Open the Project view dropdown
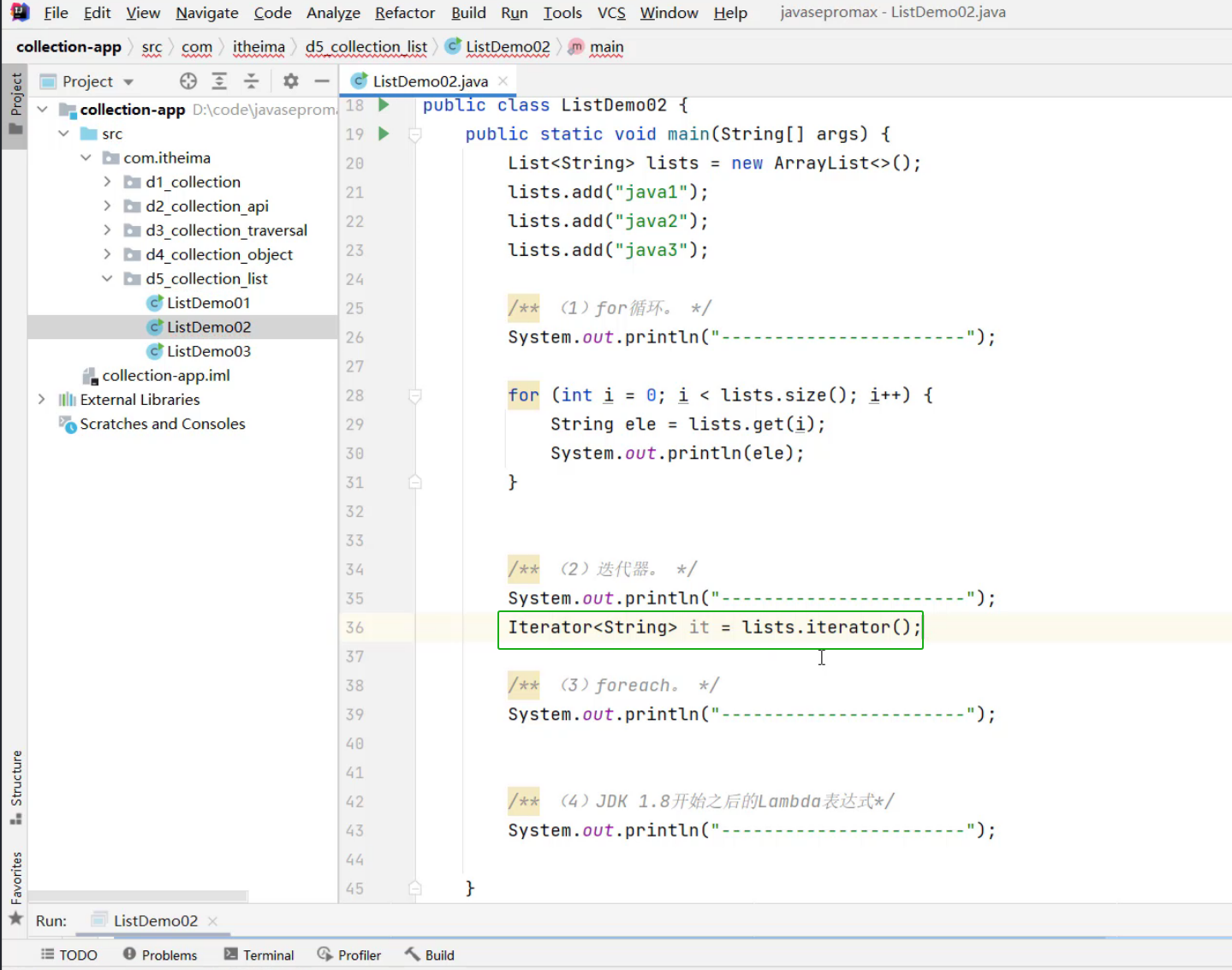 coord(87,81)
